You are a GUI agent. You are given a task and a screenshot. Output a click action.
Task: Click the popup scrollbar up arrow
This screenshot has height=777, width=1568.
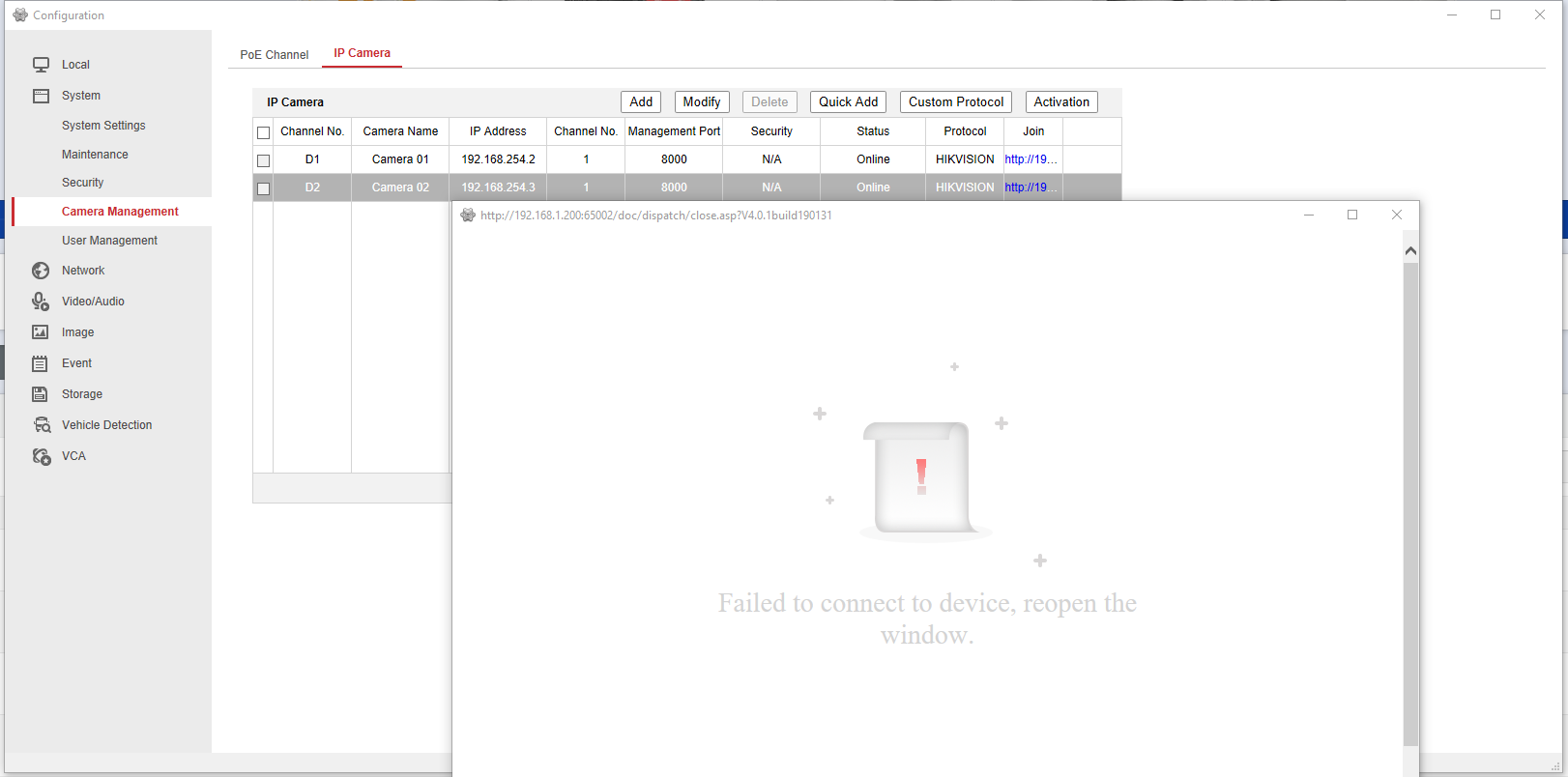click(1410, 251)
